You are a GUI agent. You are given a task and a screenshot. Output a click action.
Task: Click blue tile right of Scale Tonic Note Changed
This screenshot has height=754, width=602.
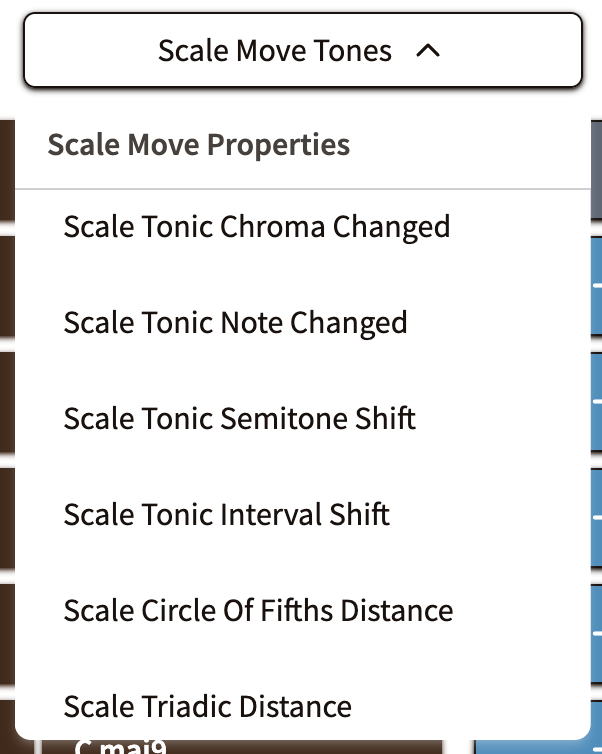(596, 285)
